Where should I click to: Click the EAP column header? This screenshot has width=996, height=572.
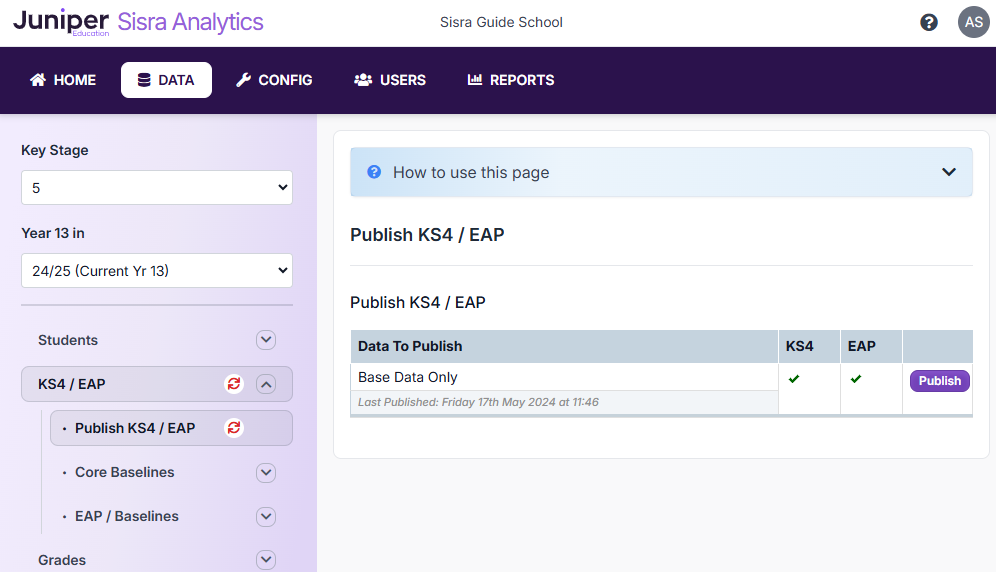pos(872,346)
